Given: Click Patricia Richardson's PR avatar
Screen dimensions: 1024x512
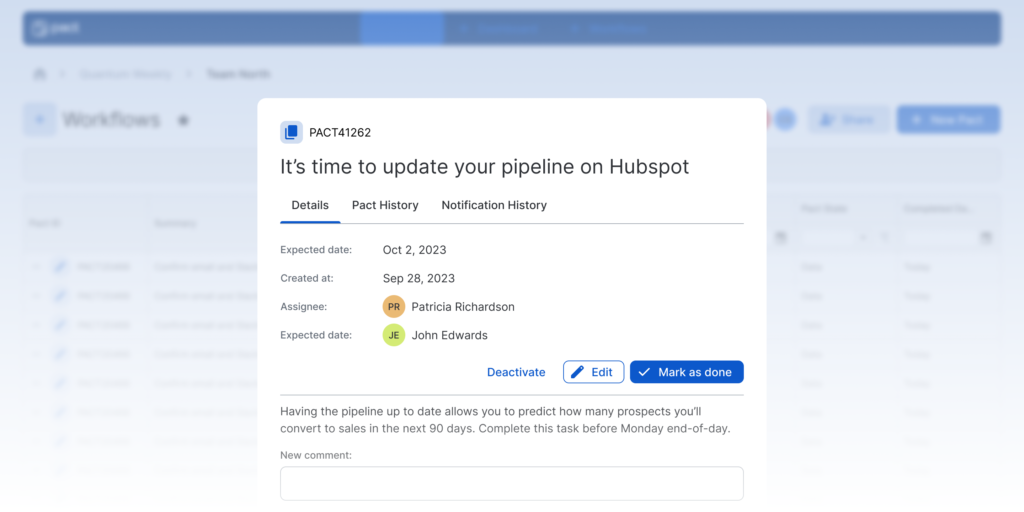Looking at the screenshot, I should 394,307.
